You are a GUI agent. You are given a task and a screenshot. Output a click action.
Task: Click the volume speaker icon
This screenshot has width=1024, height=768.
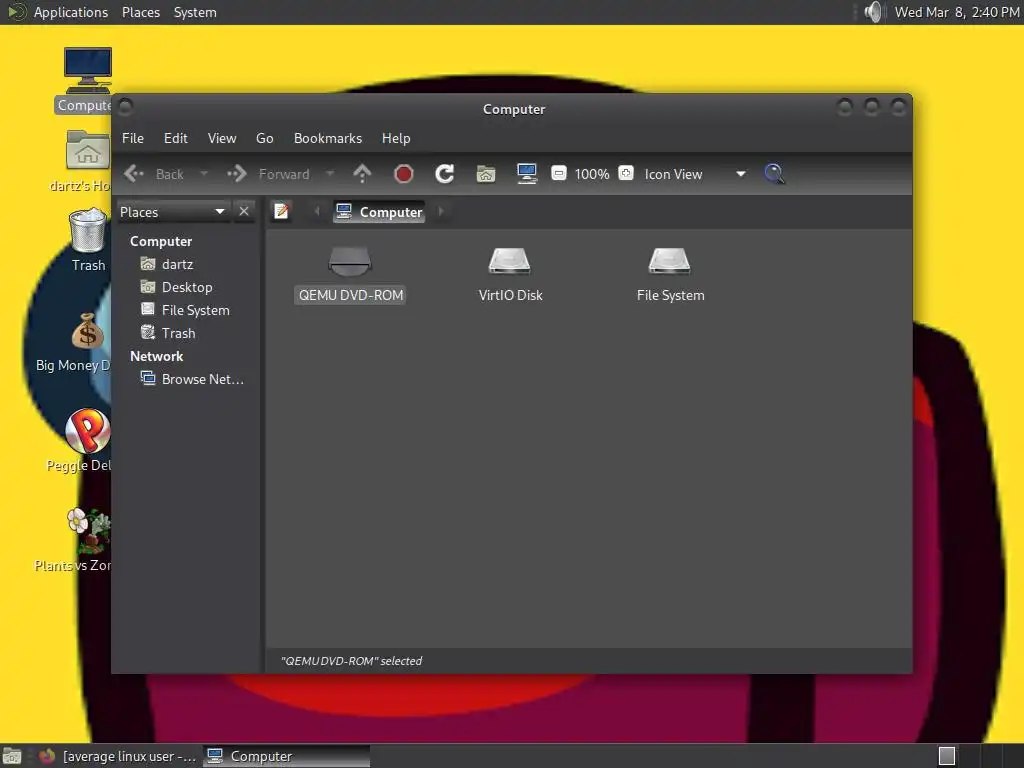click(873, 12)
